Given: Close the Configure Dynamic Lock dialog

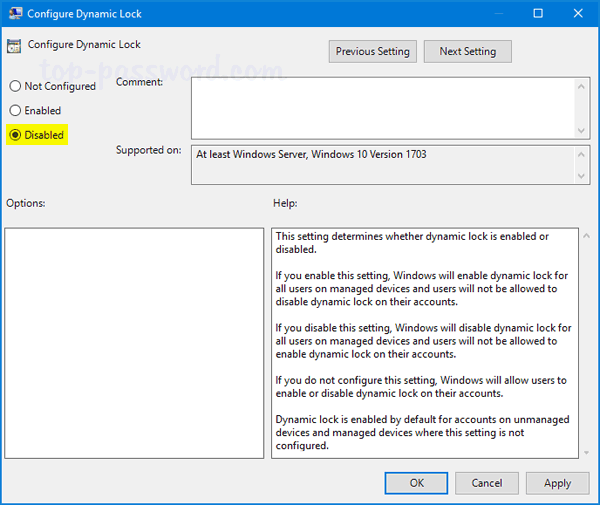Looking at the screenshot, I should [578, 15].
